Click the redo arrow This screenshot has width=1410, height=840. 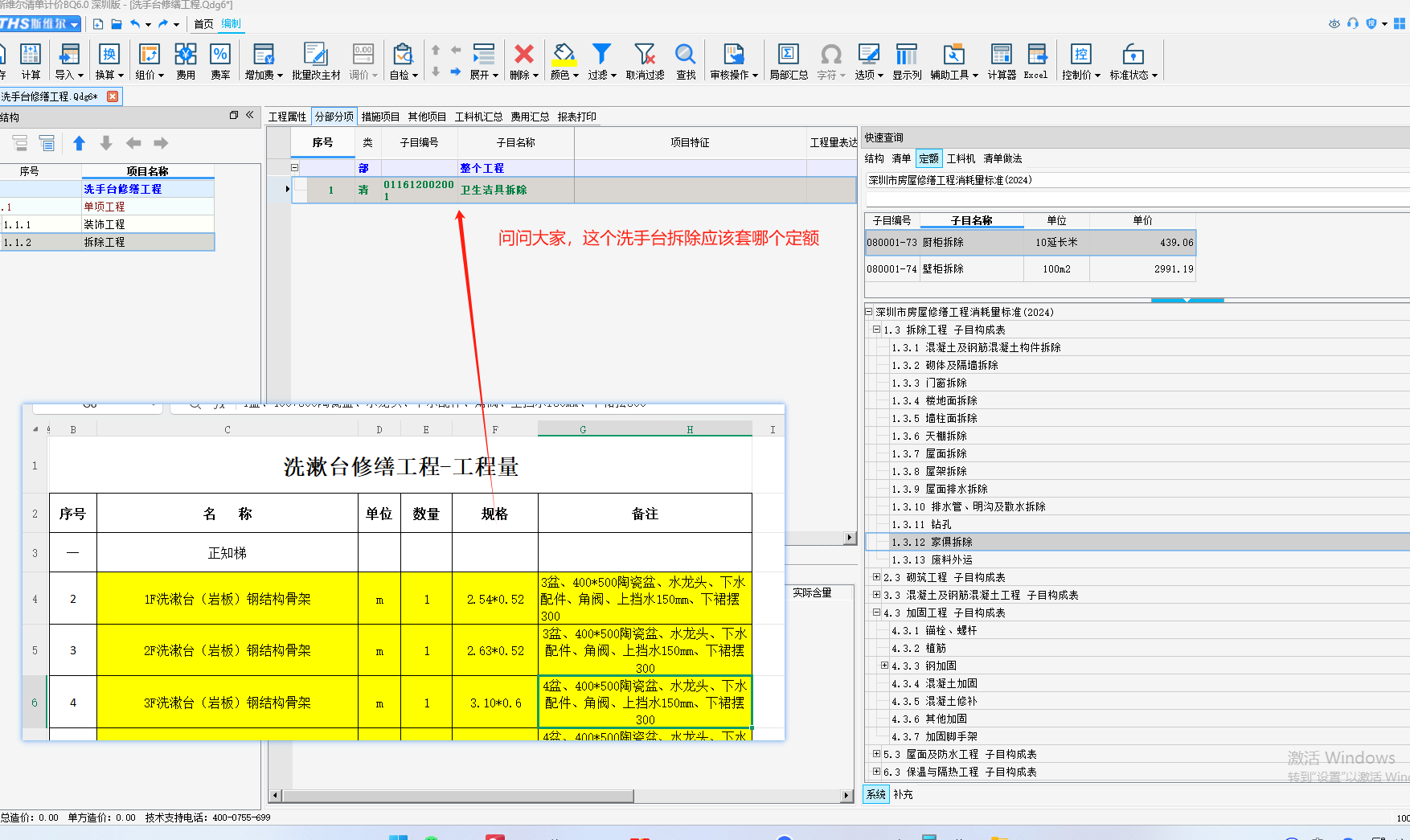(163, 24)
